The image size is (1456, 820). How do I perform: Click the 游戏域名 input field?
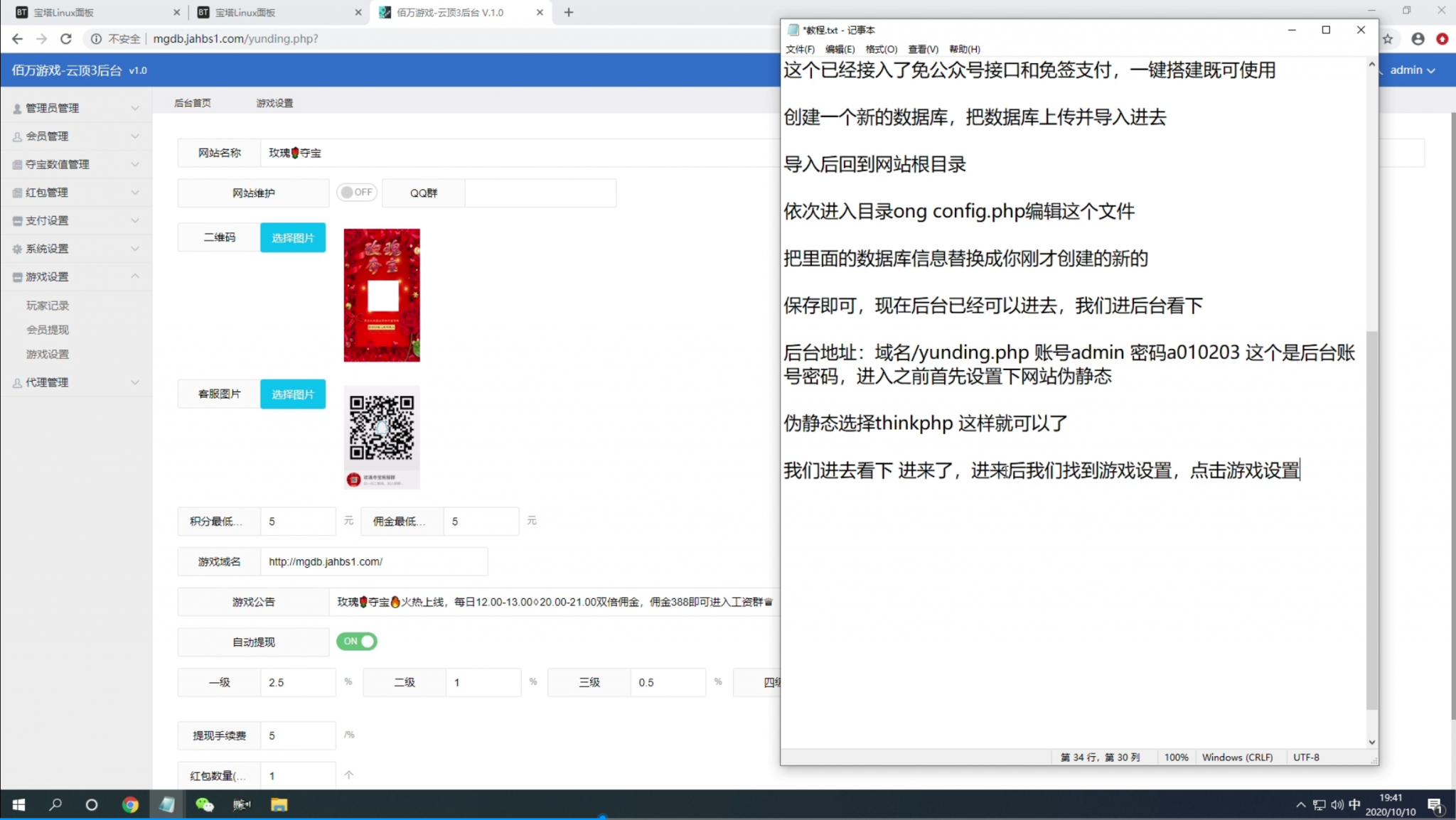(374, 561)
